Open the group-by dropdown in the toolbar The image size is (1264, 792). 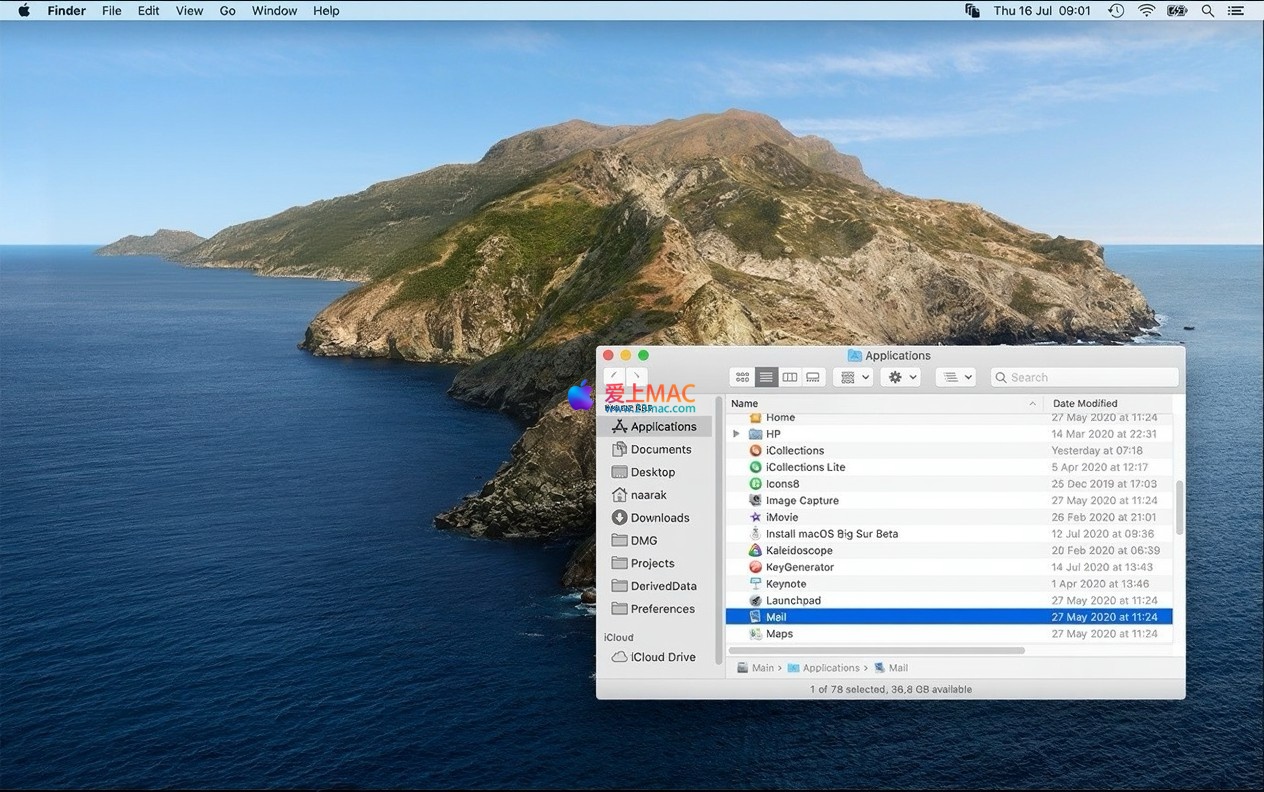point(853,377)
